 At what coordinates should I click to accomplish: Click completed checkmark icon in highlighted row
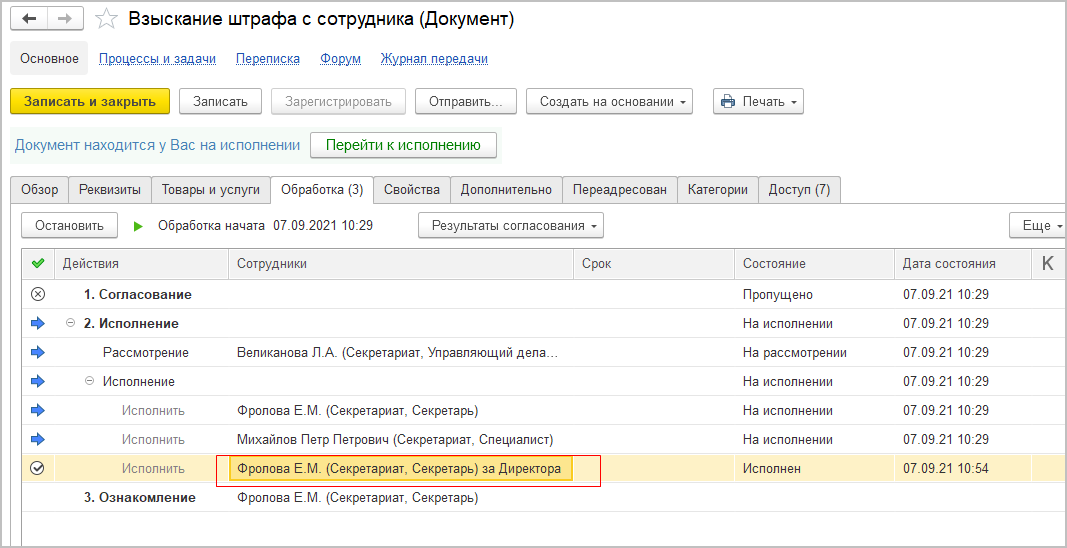[38, 468]
